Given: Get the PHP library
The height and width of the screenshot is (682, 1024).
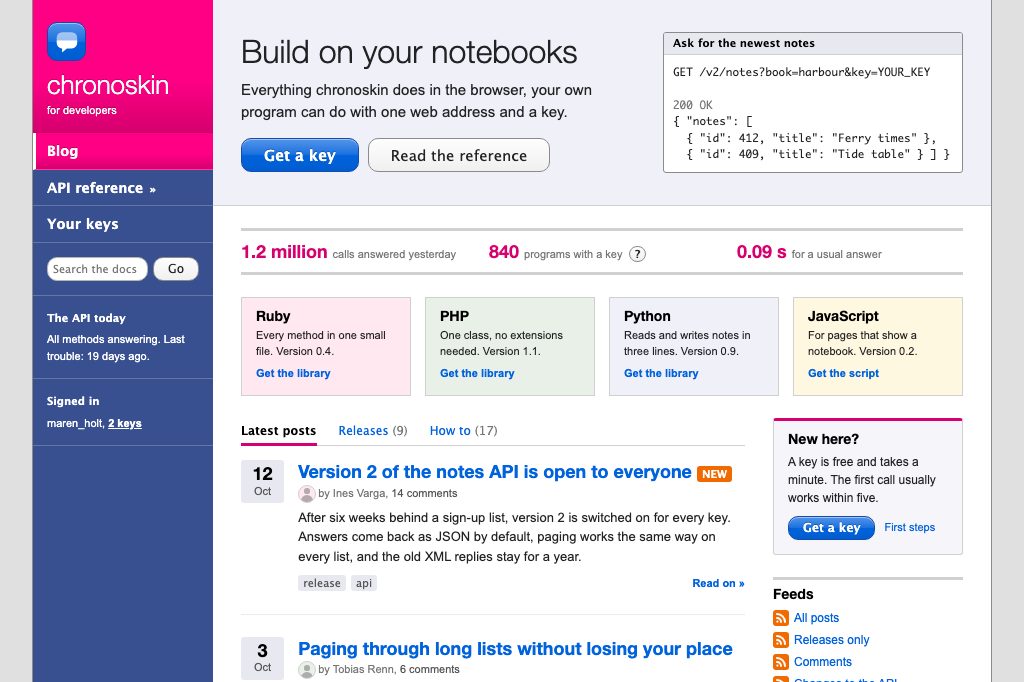Looking at the screenshot, I should pyautogui.click(x=477, y=373).
